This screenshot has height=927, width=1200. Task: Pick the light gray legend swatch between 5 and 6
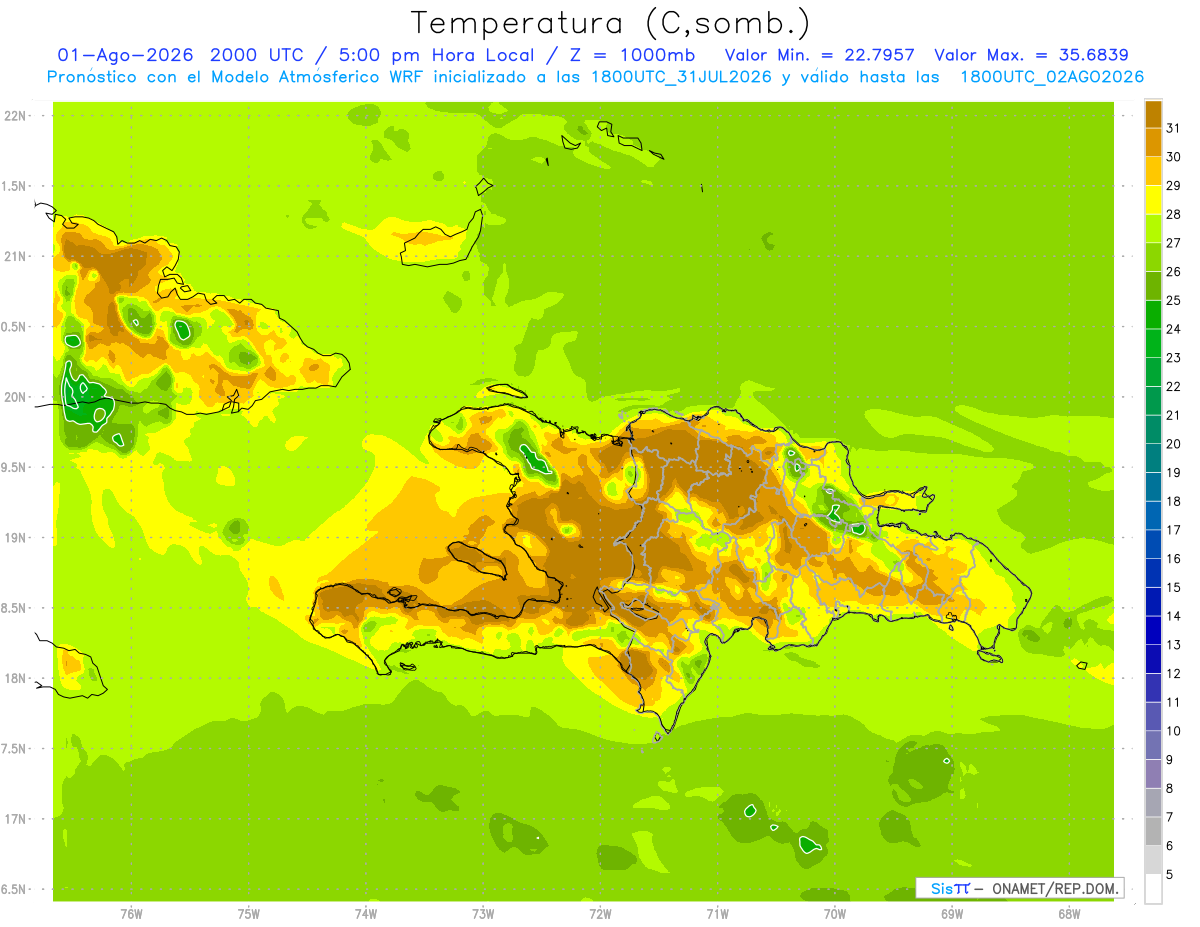click(1153, 860)
